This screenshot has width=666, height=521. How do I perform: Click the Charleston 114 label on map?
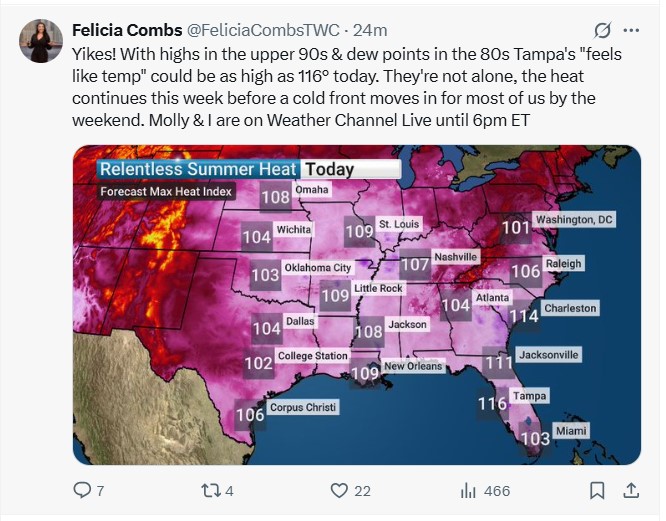coord(554,312)
